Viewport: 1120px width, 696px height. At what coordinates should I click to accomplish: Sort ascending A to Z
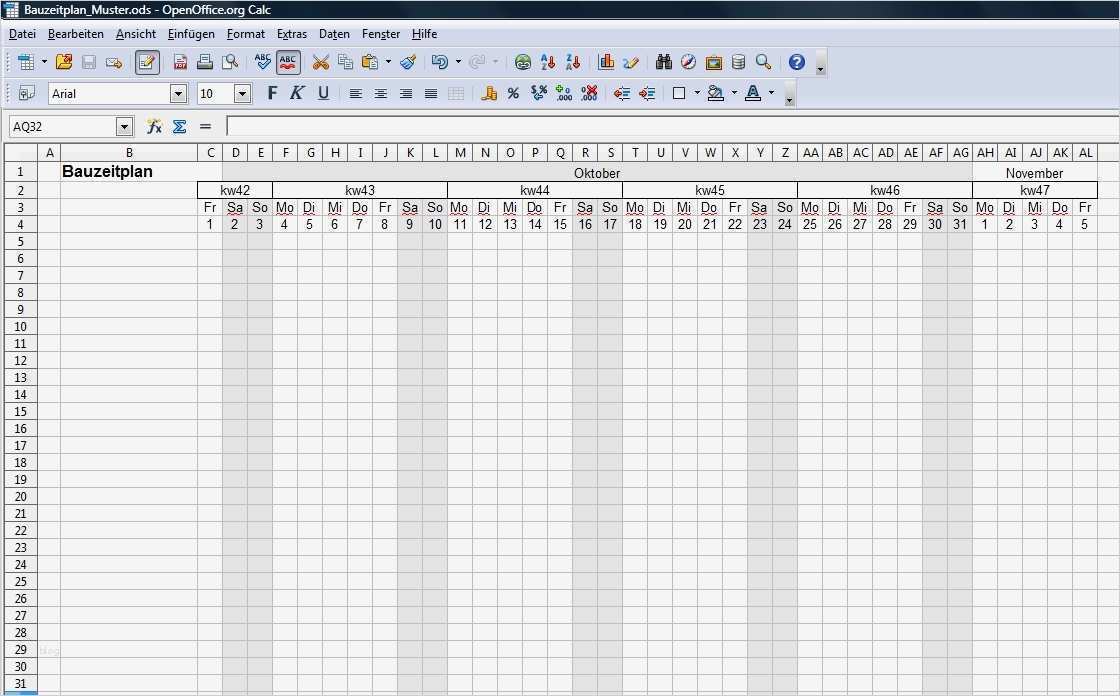548,62
